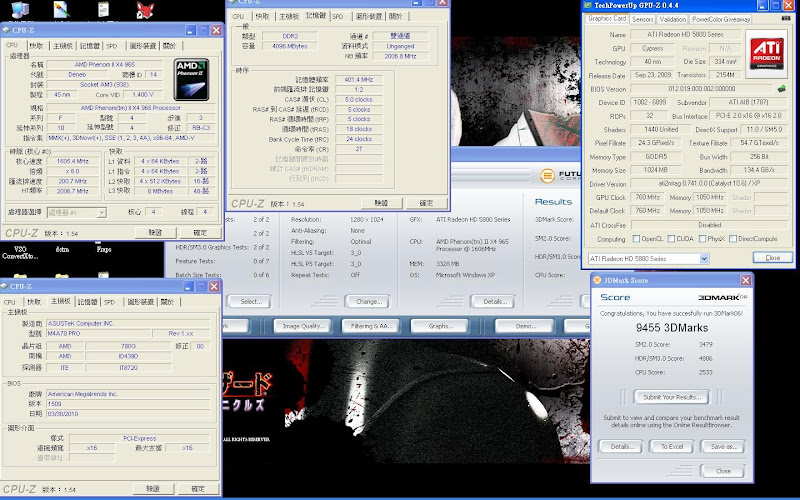Open the 記憶體 tab in CPU-Z processor window
Screen dimensions: 800x500
pos(89,46)
